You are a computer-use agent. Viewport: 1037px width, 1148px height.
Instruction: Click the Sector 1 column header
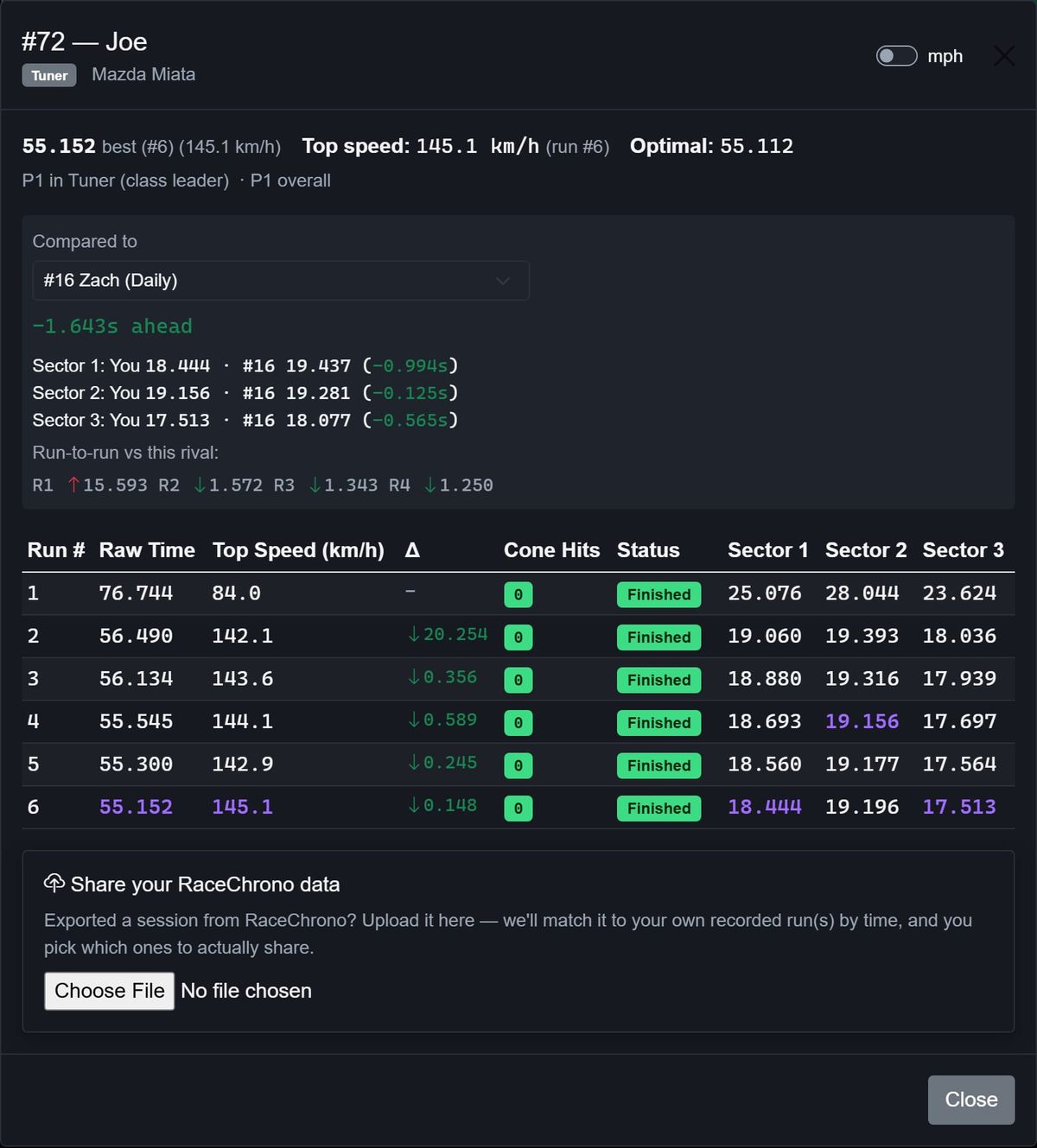tap(767, 550)
